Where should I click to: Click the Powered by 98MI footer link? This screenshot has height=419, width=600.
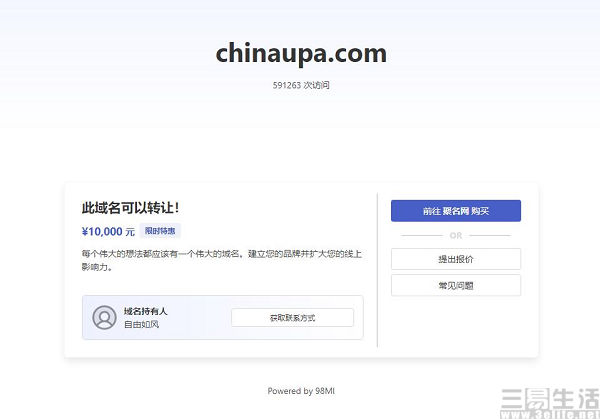301,391
